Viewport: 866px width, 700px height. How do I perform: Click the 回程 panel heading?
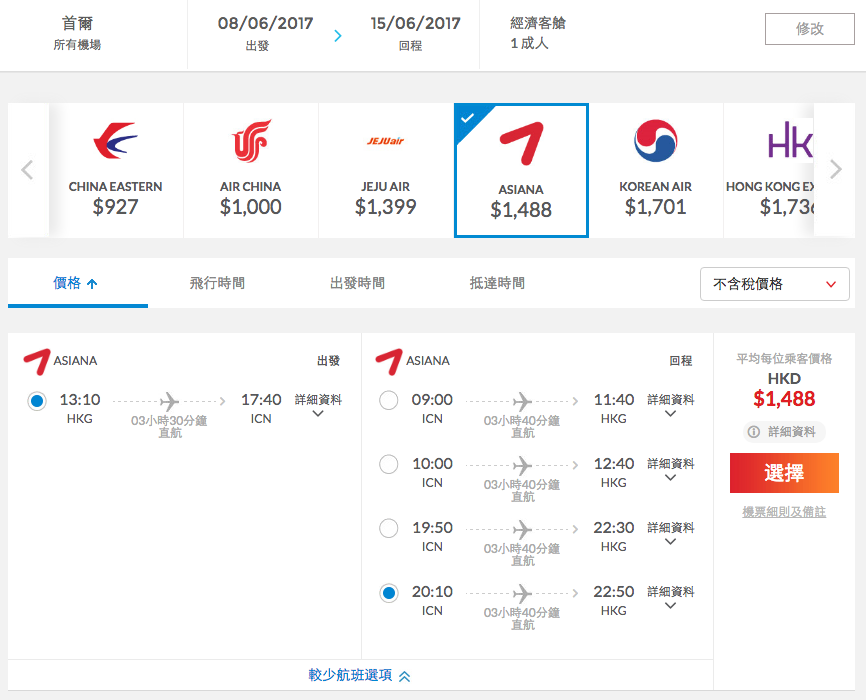pos(681,361)
